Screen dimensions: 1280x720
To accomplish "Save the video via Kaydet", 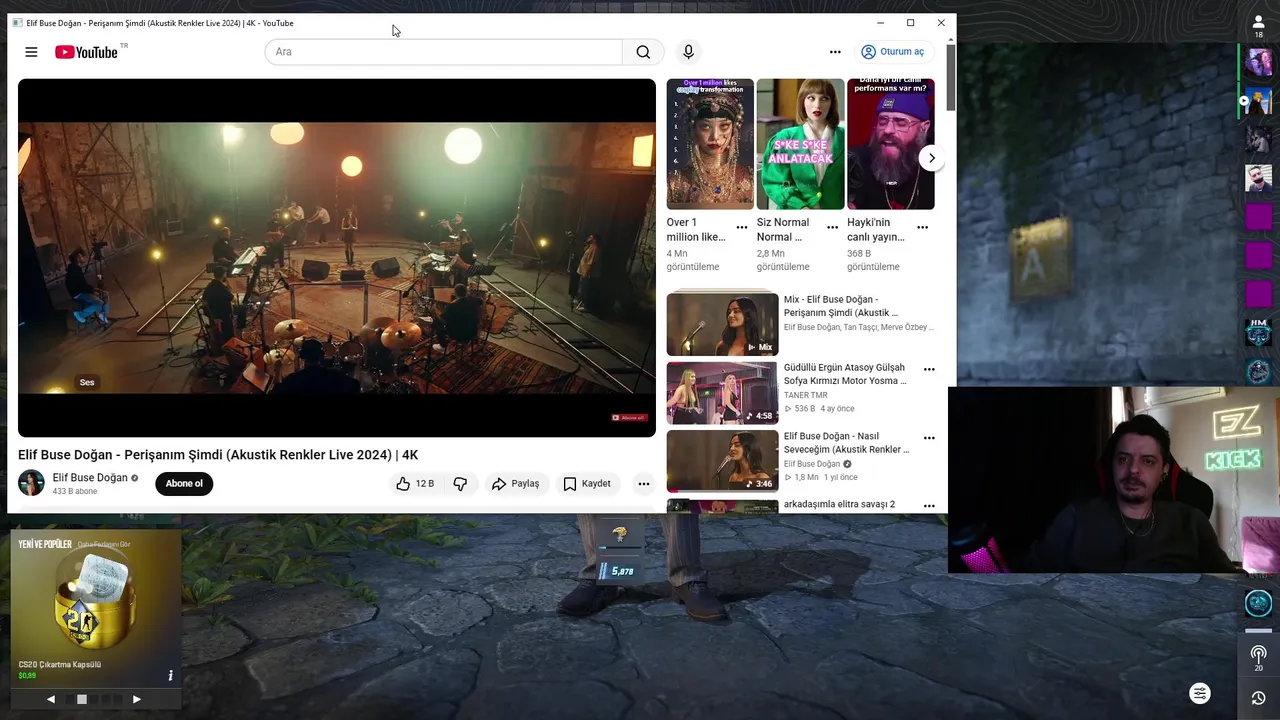I will [x=587, y=484].
